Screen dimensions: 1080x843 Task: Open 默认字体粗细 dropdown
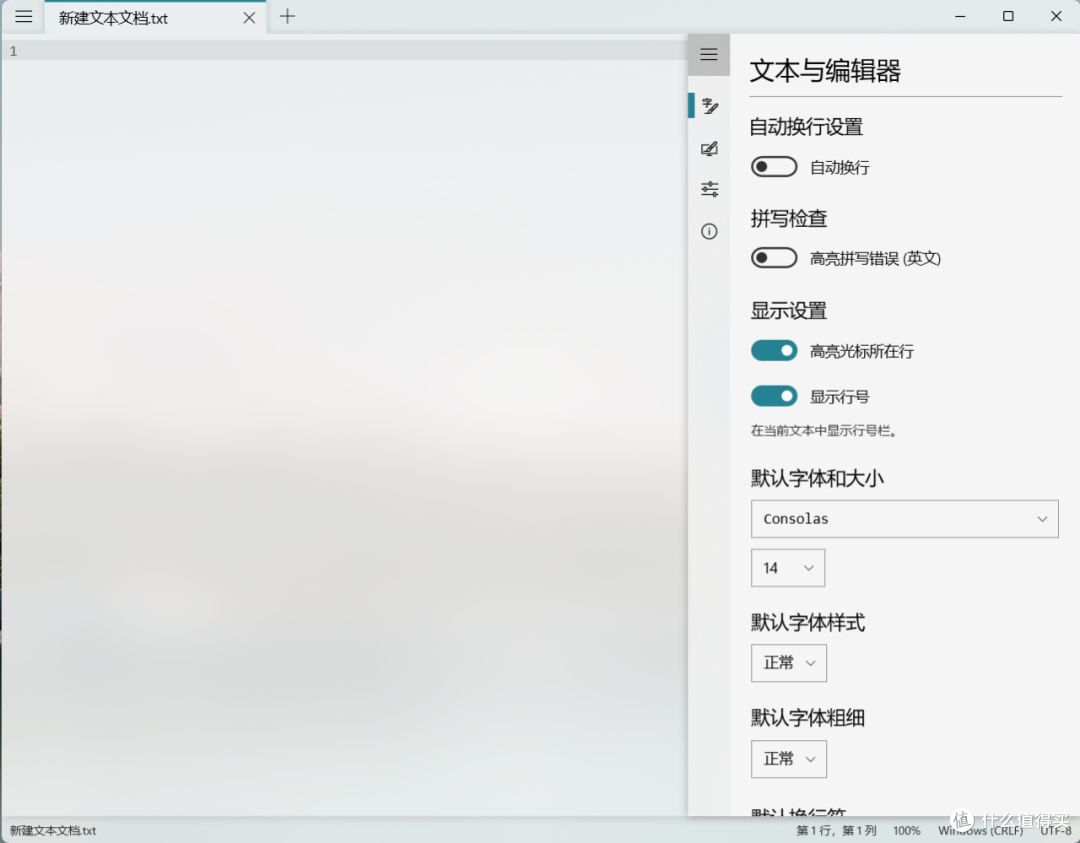(789, 759)
